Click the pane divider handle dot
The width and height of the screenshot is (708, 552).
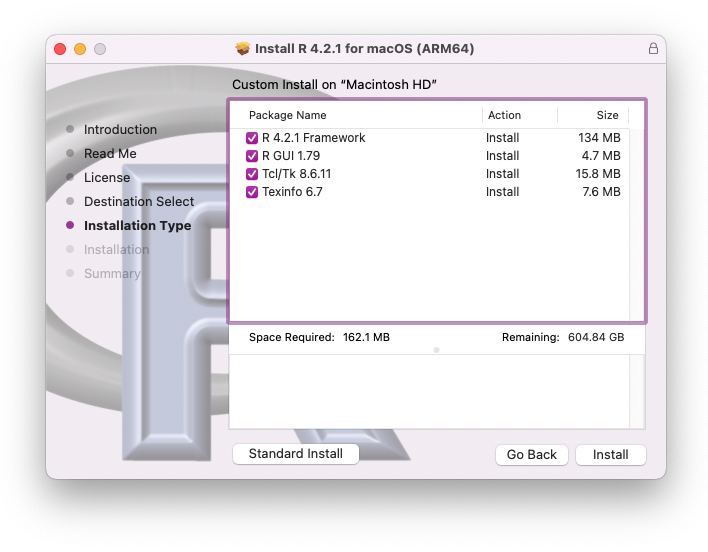pyautogui.click(x=436, y=350)
